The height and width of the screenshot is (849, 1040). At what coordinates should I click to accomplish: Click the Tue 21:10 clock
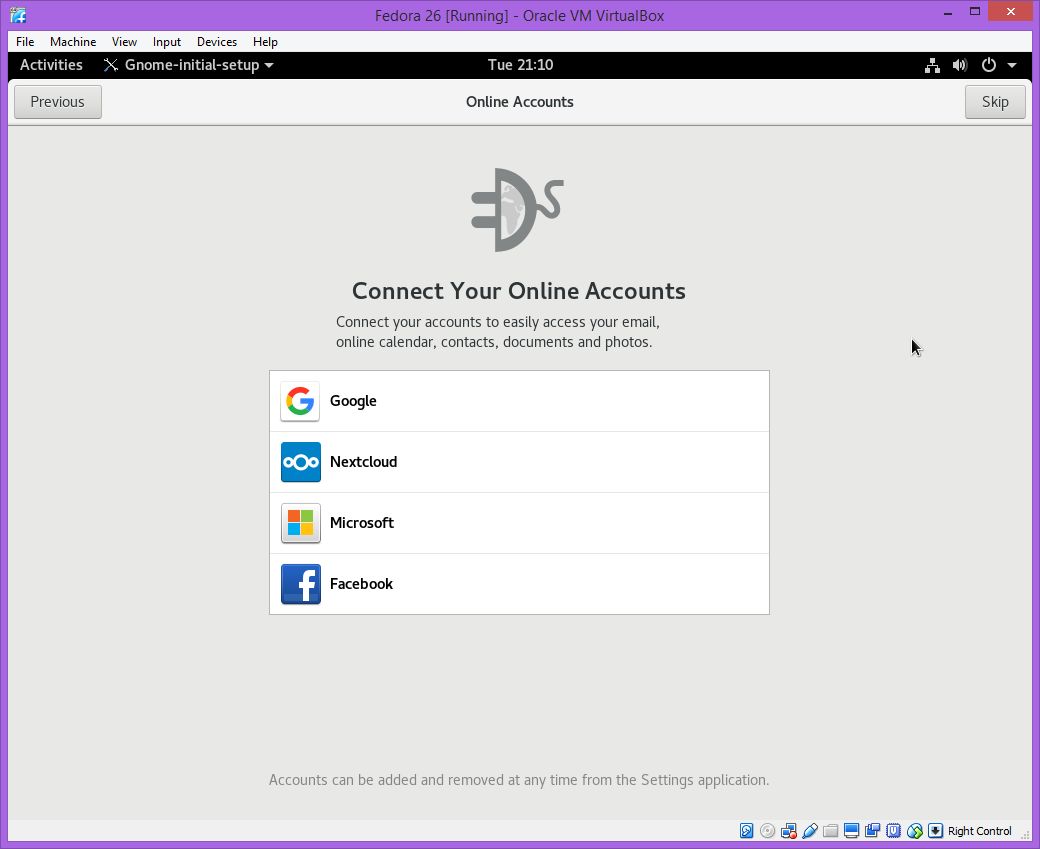point(520,65)
